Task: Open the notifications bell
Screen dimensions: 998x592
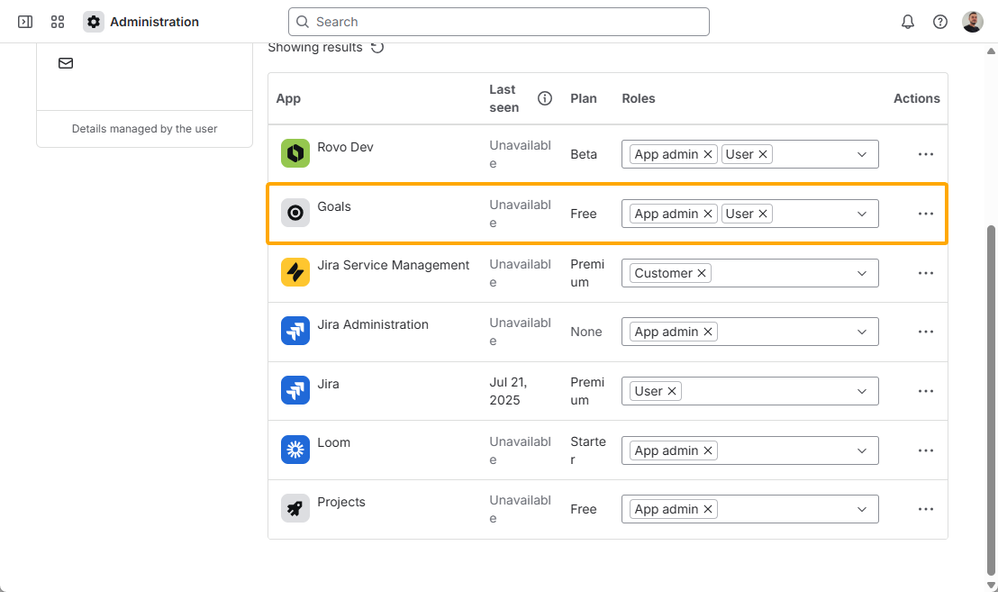Action: (x=908, y=22)
